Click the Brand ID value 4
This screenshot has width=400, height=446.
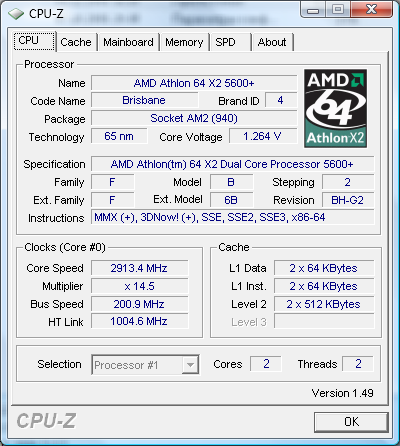click(281, 100)
